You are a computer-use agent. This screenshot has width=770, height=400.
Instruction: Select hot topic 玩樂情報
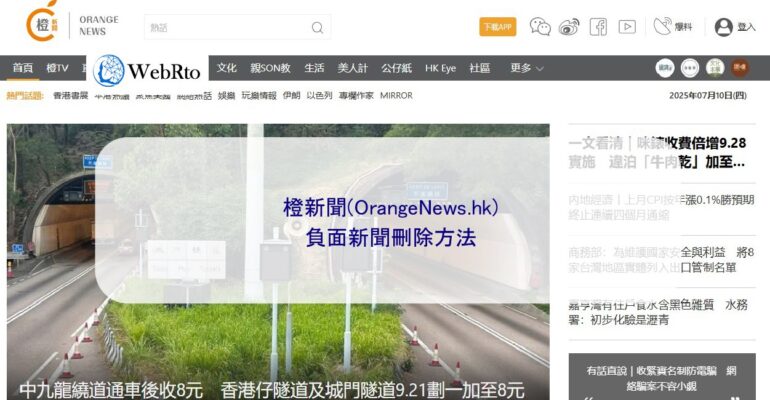259,95
